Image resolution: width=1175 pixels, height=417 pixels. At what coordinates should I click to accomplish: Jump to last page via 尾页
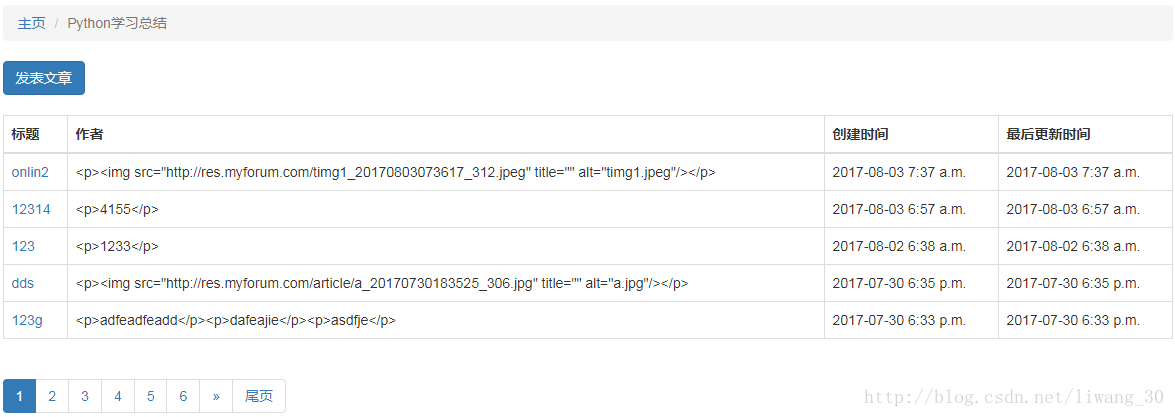pos(259,396)
